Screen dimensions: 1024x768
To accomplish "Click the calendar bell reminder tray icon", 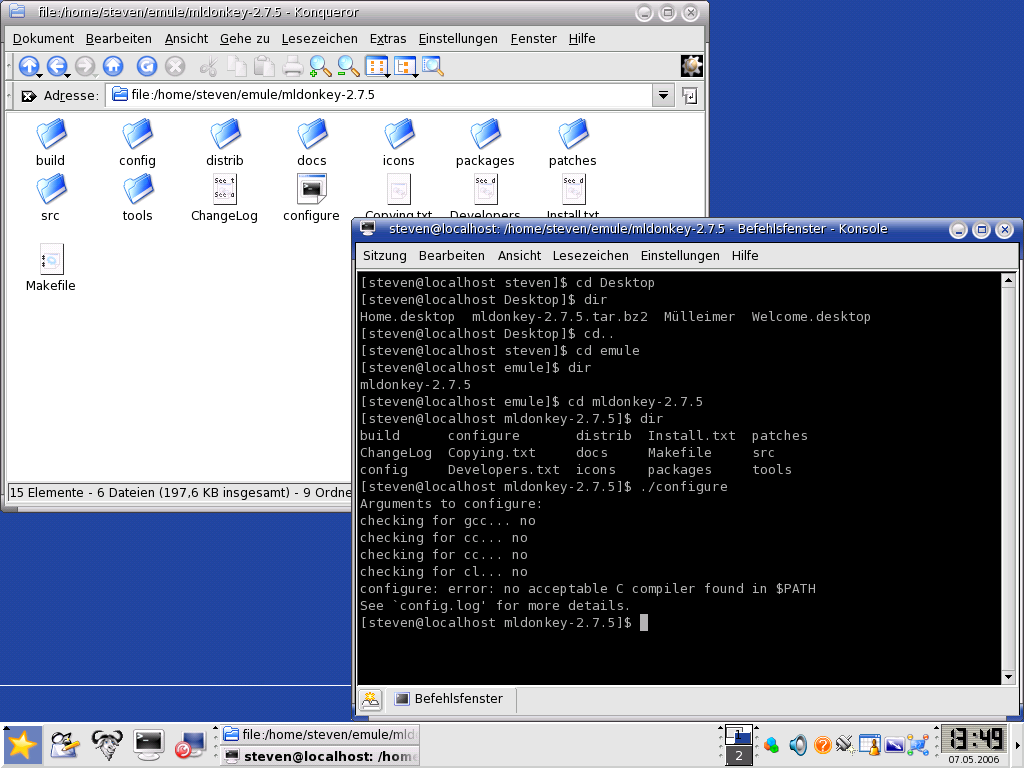I will click(870, 744).
